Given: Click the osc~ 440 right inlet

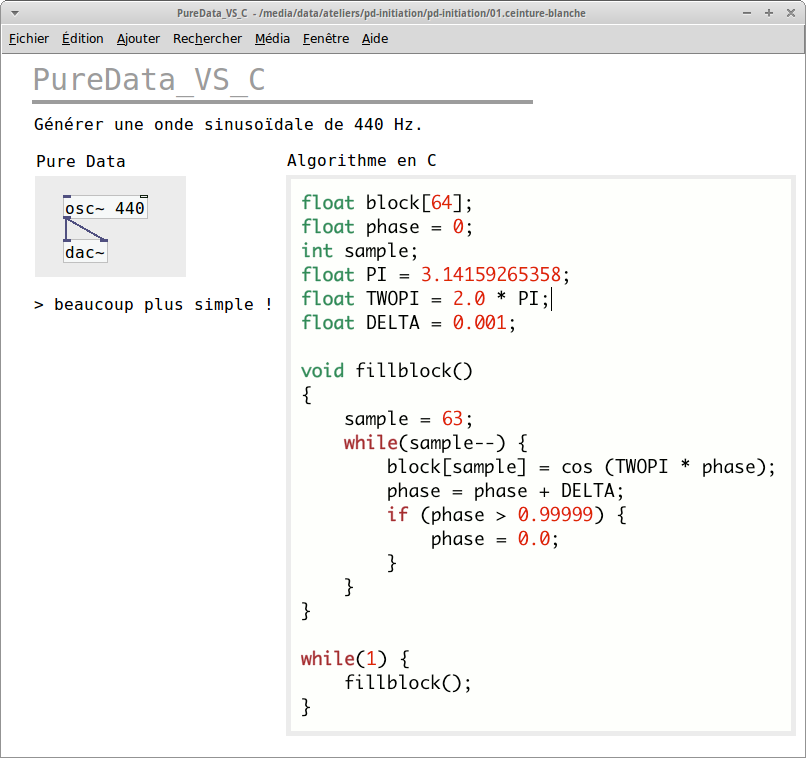Looking at the screenshot, I should [144, 197].
